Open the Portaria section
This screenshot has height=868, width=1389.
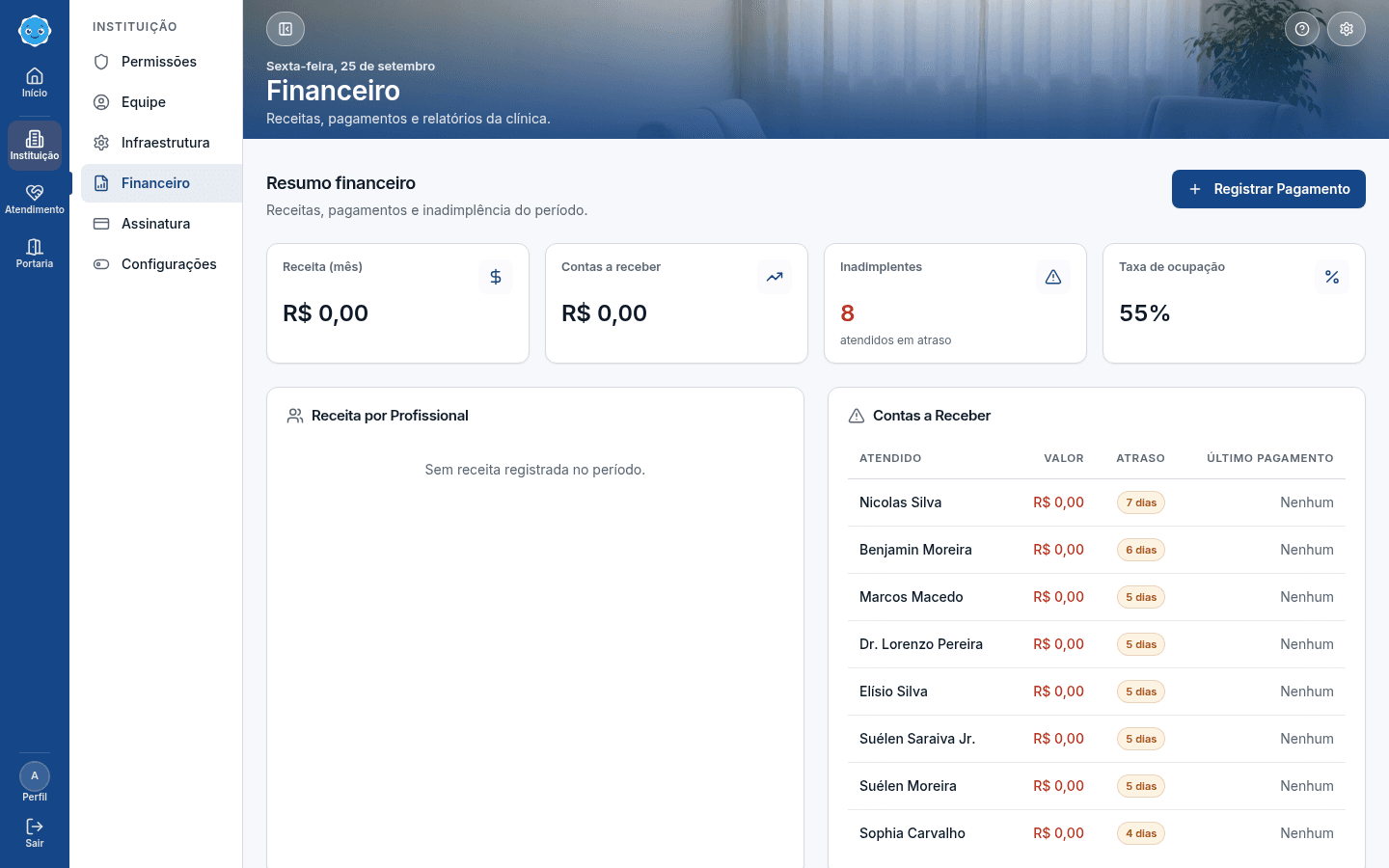click(x=35, y=254)
